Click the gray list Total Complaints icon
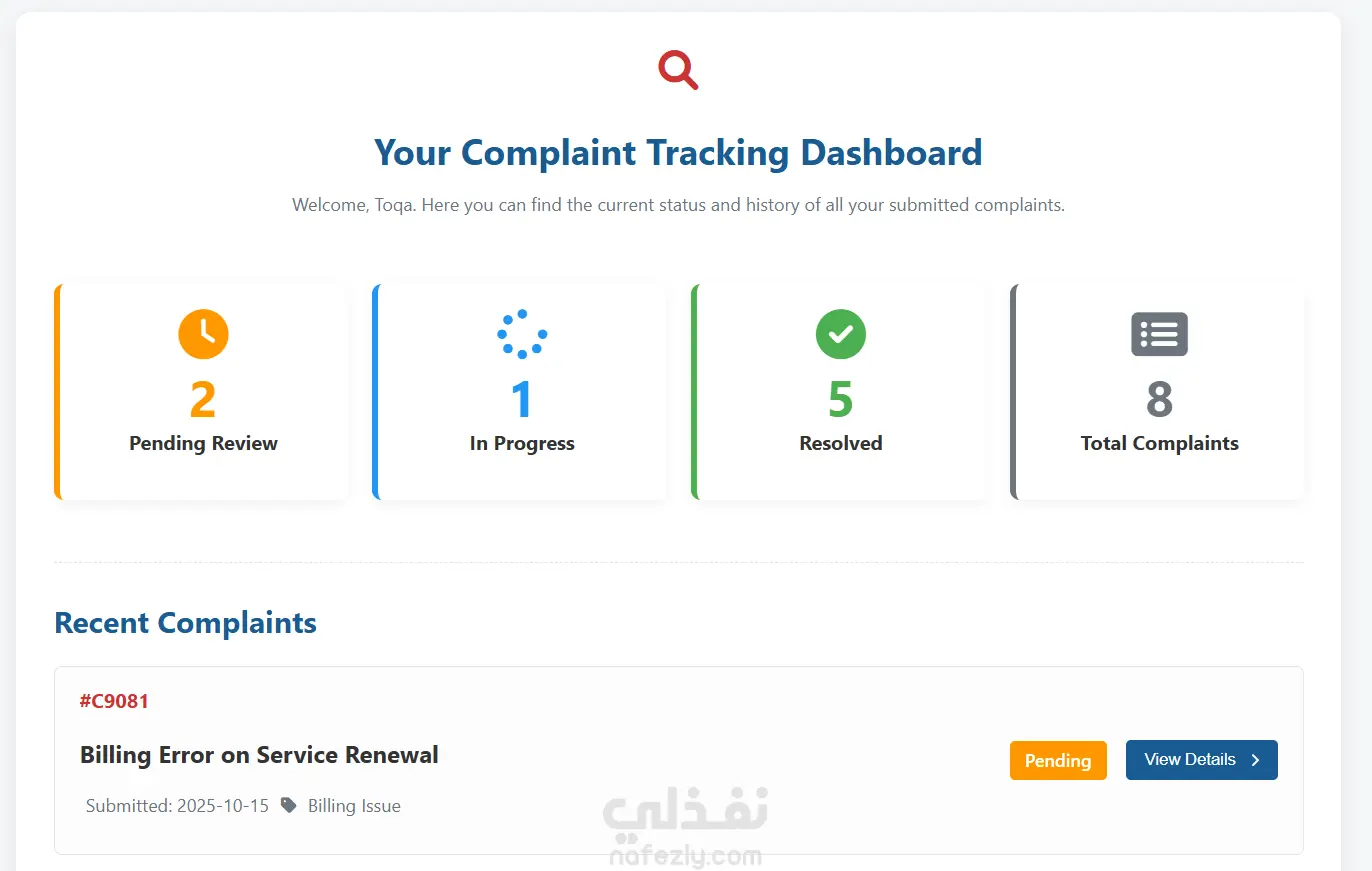This screenshot has width=1372, height=871. click(1159, 334)
